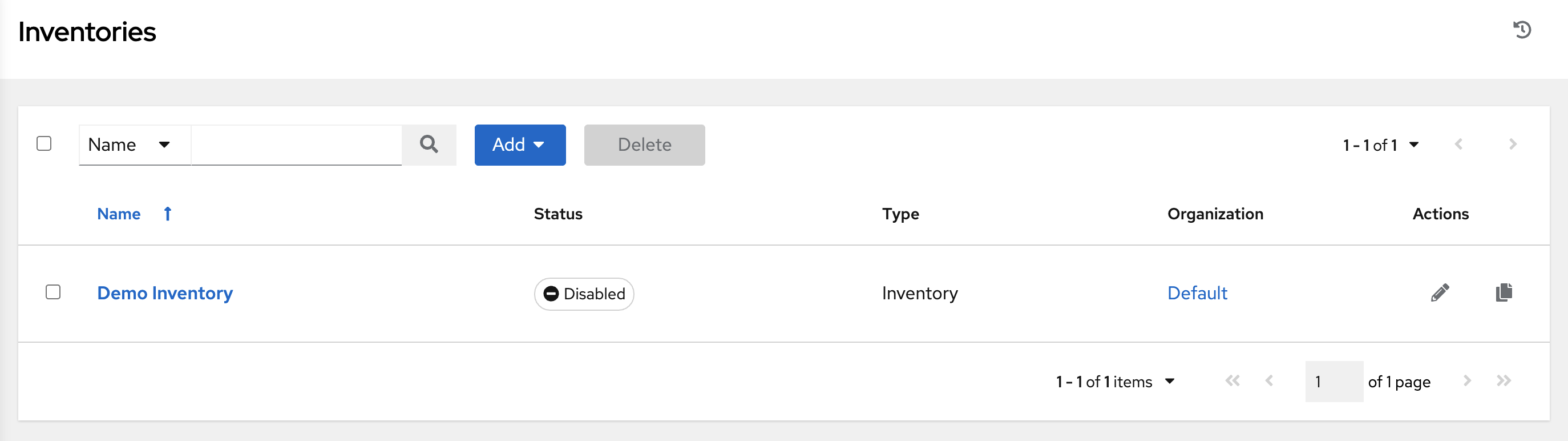The height and width of the screenshot is (441, 1568).
Task: Select the Demo Inventory row checkbox
Action: point(53,292)
